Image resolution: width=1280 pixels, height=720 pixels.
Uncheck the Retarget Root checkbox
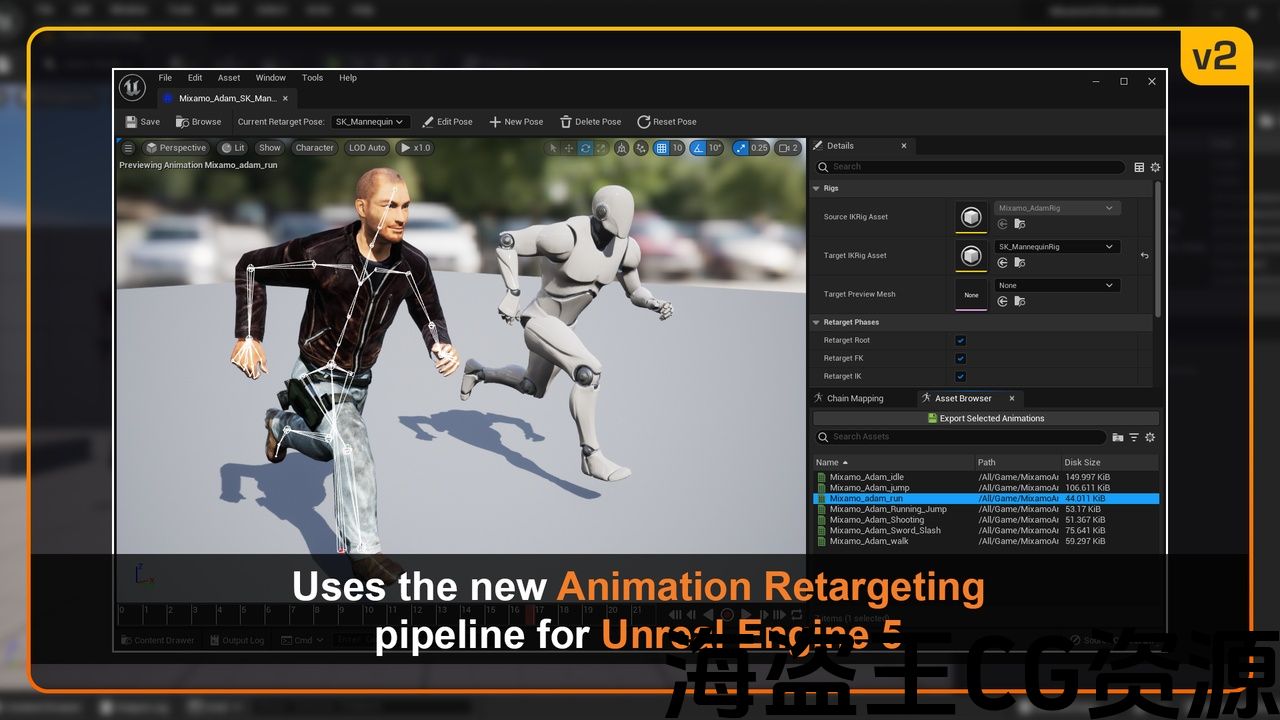[x=961, y=340]
